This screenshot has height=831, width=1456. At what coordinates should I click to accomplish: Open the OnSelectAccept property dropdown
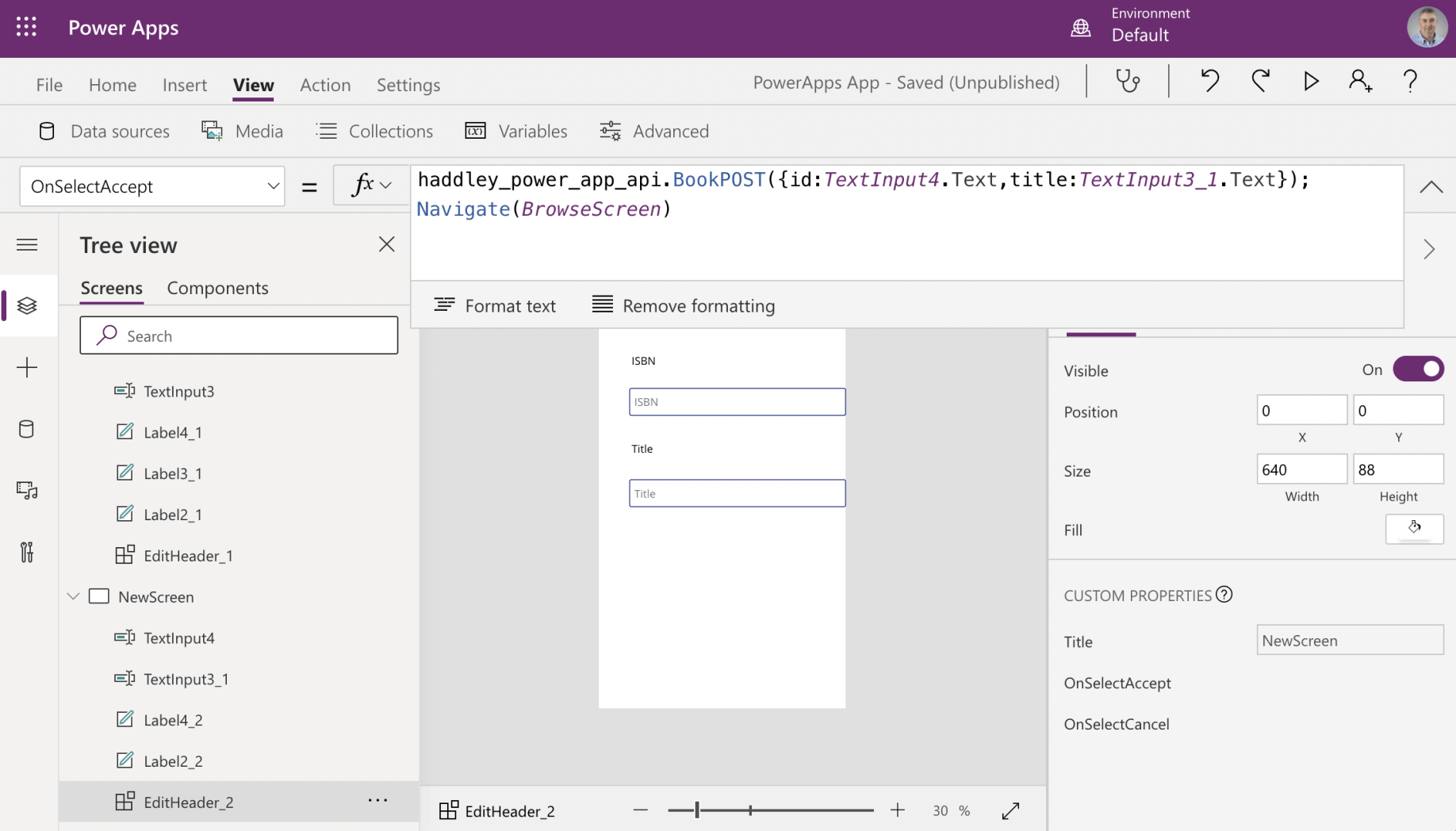(152, 186)
